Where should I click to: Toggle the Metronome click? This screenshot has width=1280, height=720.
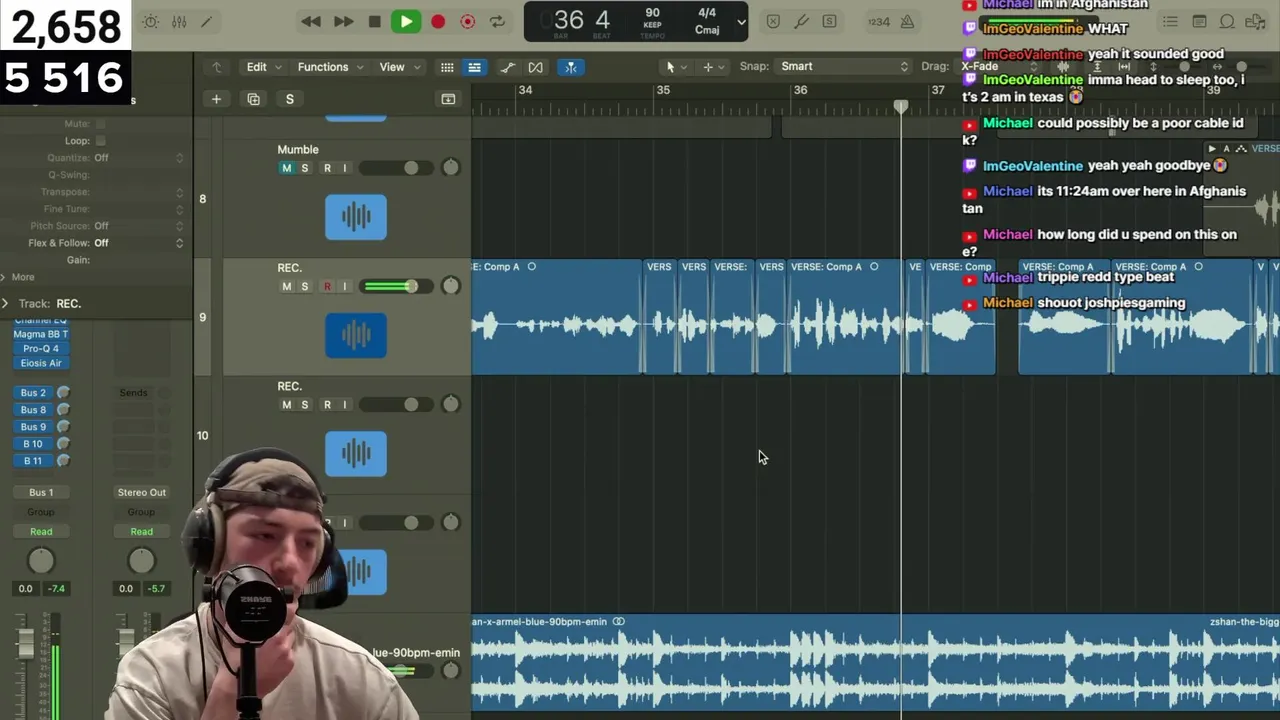click(x=907, y=22)
